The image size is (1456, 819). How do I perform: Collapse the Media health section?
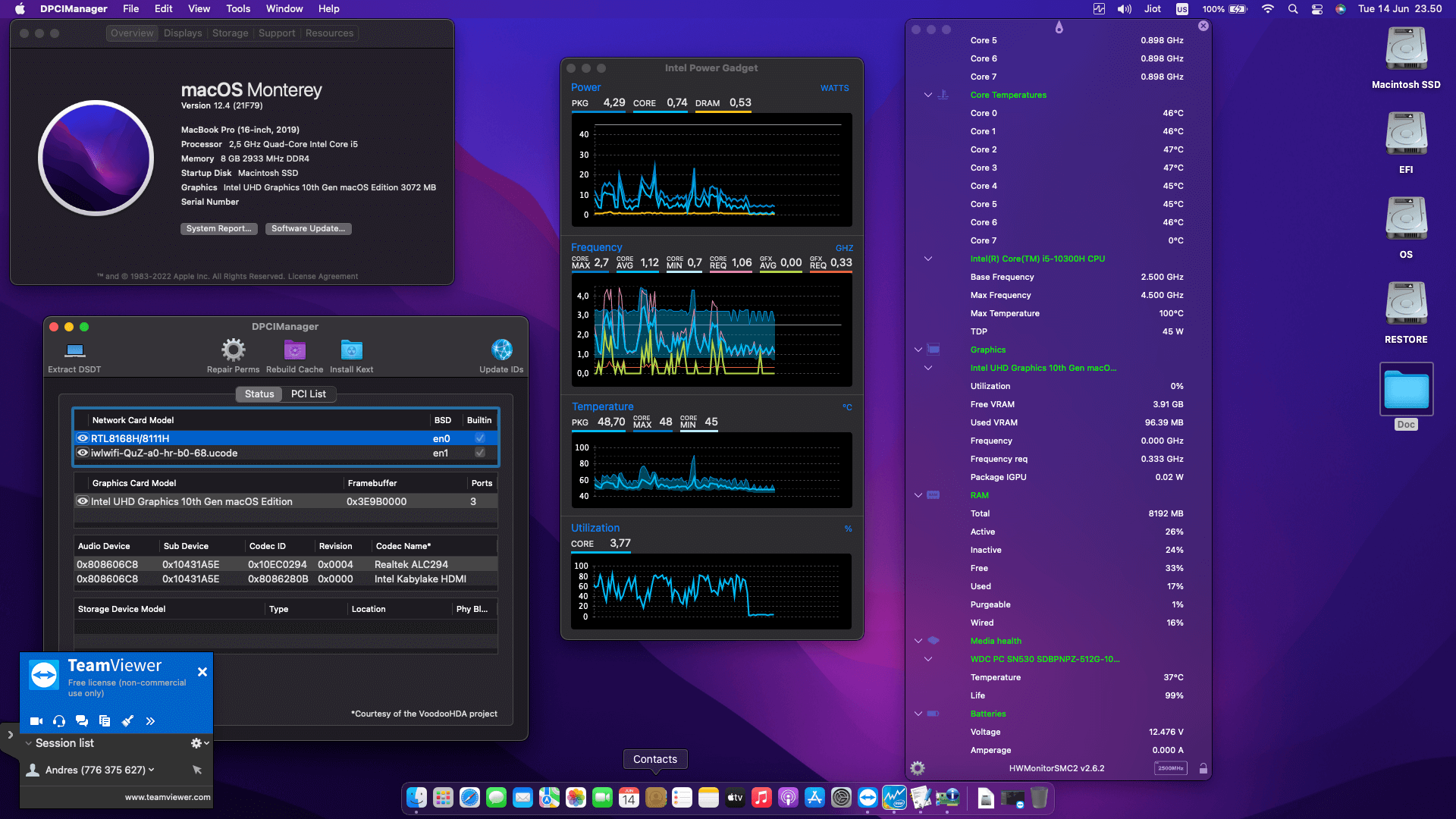click(918, 641)
